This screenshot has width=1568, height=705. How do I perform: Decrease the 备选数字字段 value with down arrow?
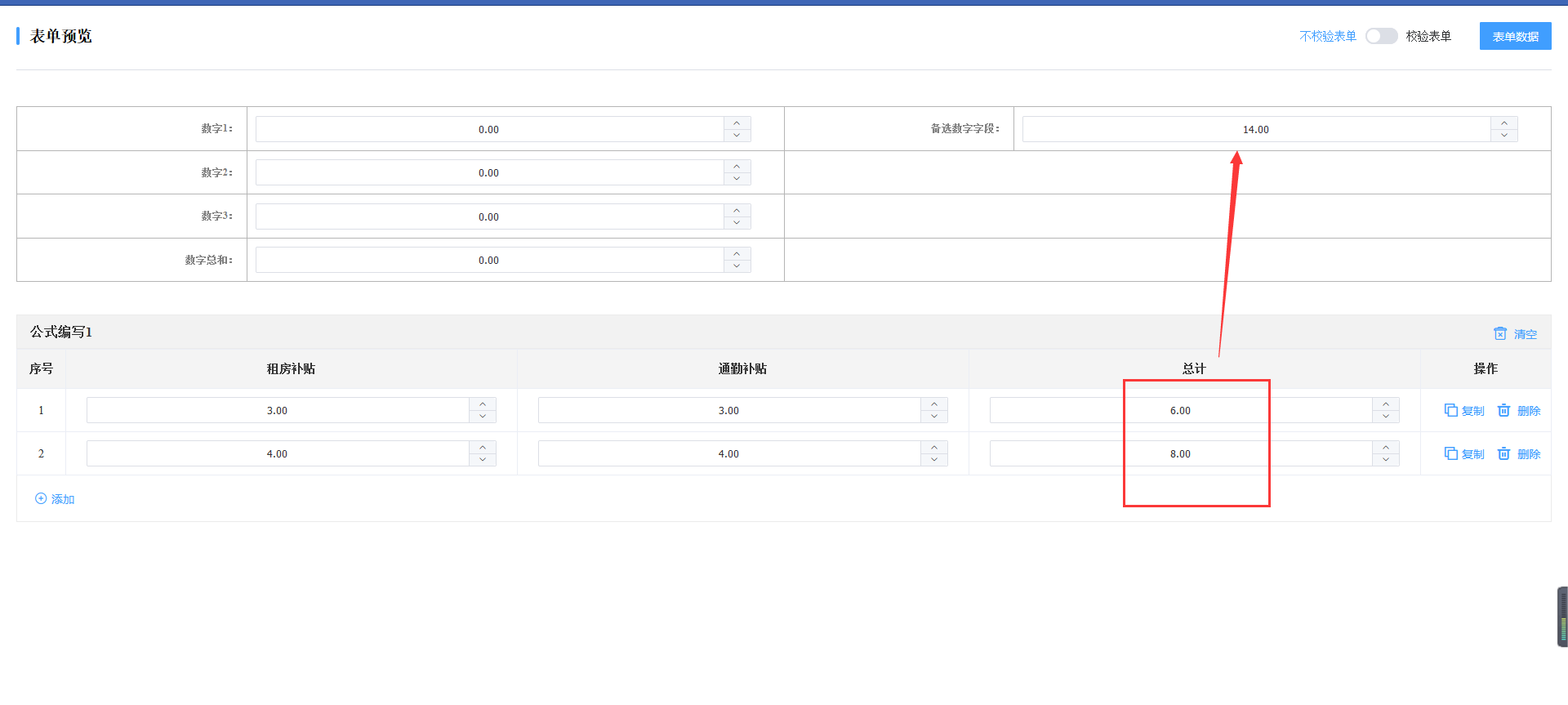click(x=1504, y=136)
